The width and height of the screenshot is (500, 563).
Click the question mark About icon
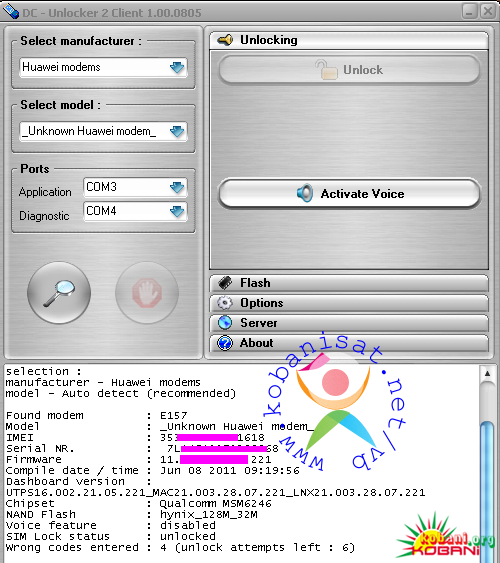pos(225,343)
